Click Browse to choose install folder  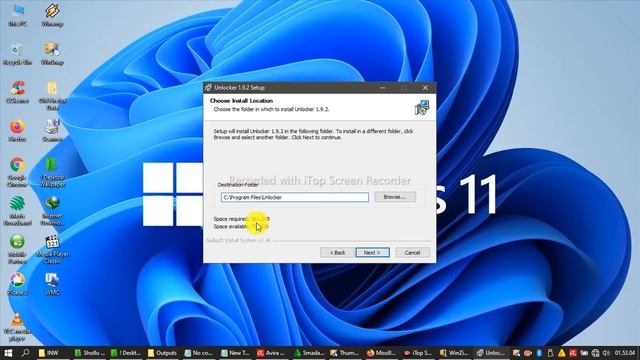pyautogui.click(x=395, y=197)
